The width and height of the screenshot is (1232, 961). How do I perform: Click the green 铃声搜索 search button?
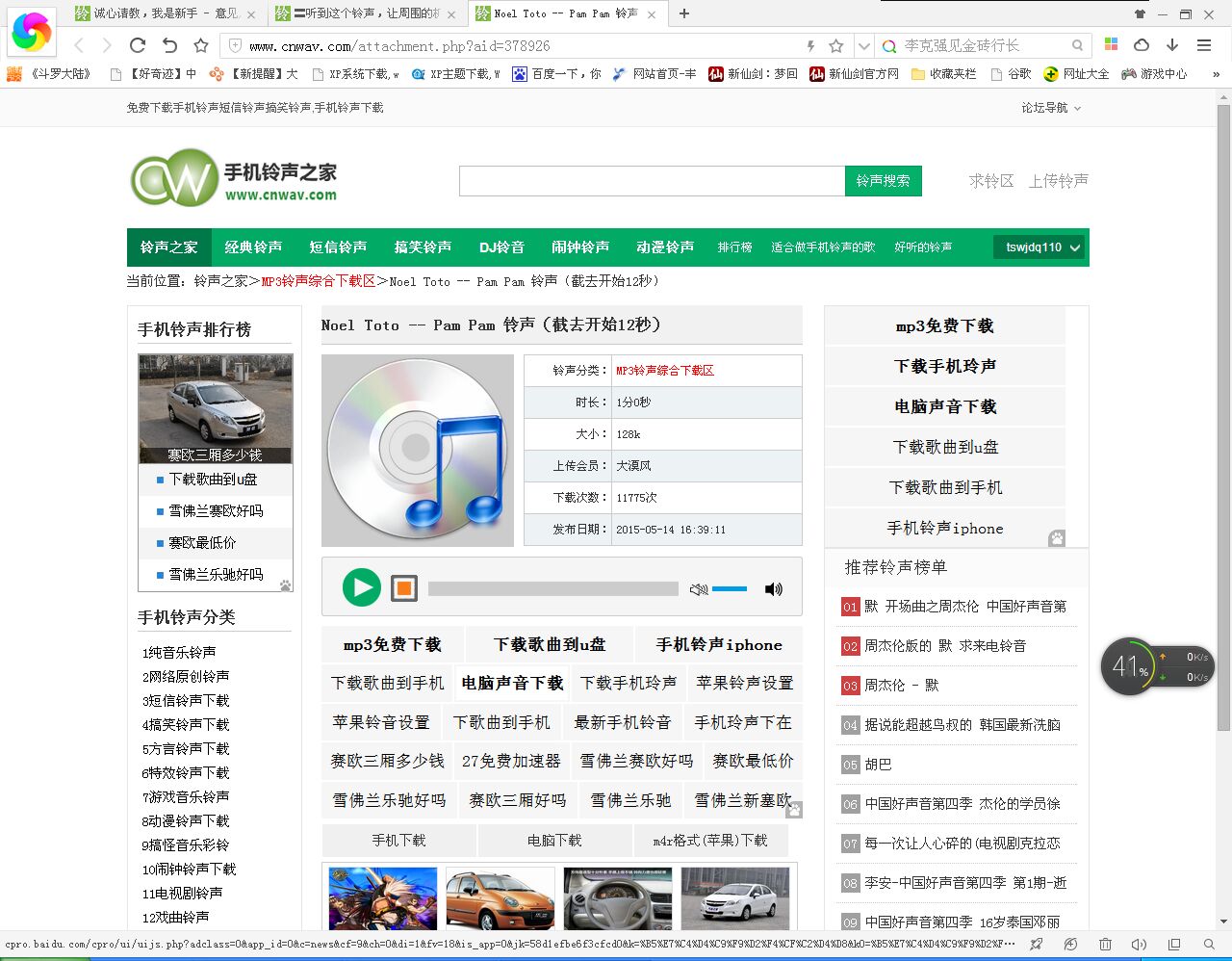click(883, 181)
